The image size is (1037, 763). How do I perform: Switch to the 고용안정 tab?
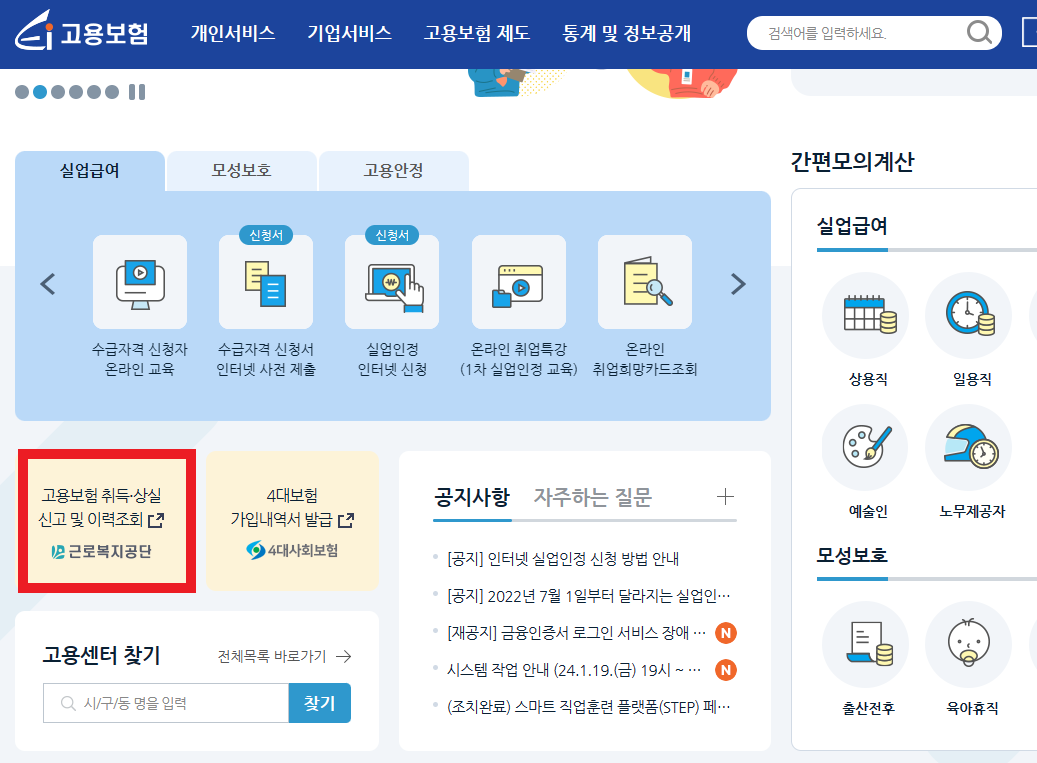point(394,171)
